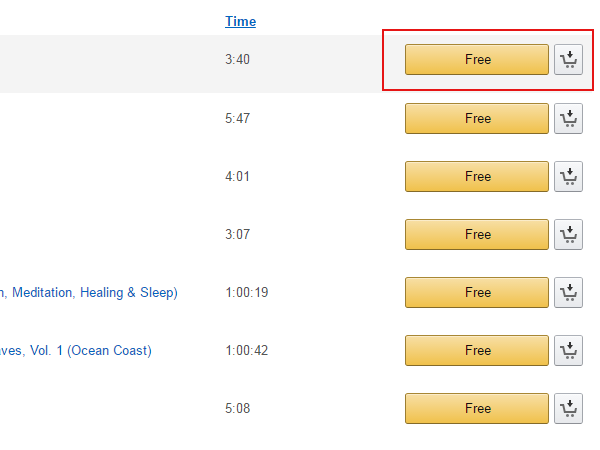This screenshot has height=450, width=600.
Task: Get the 1:00:42 track with Free button
Action: click(477, 351)
